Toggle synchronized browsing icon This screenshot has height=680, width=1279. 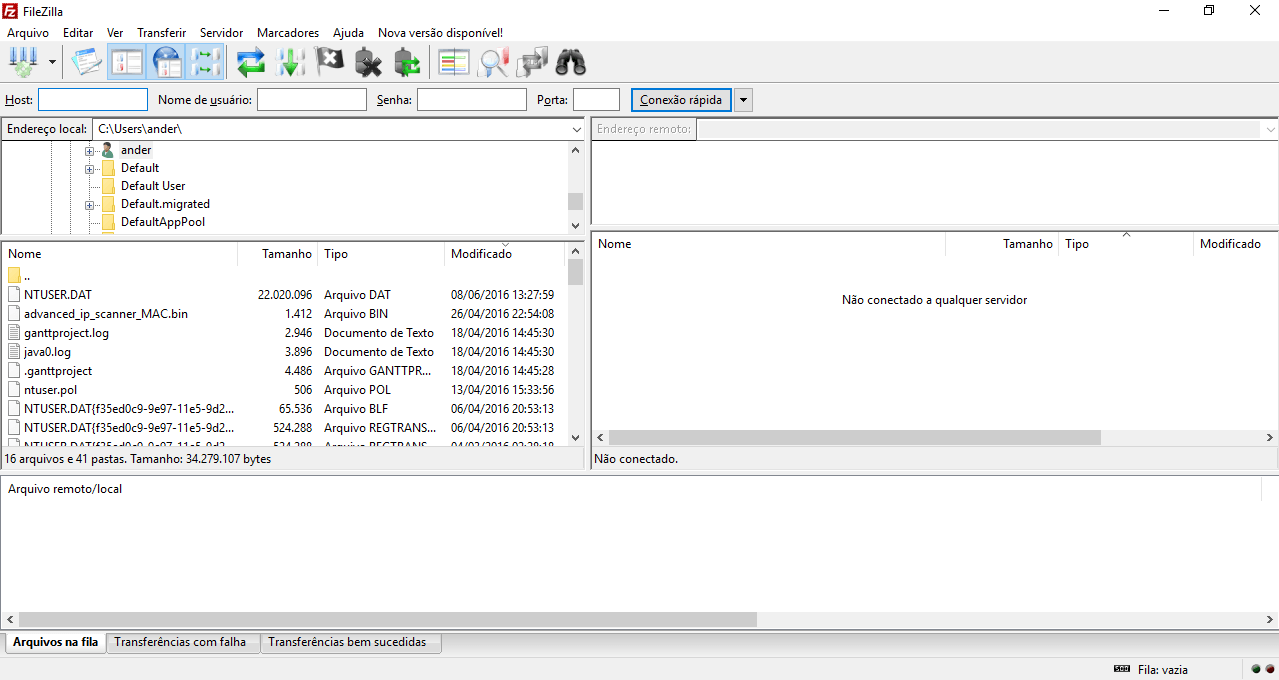(532, 63)
